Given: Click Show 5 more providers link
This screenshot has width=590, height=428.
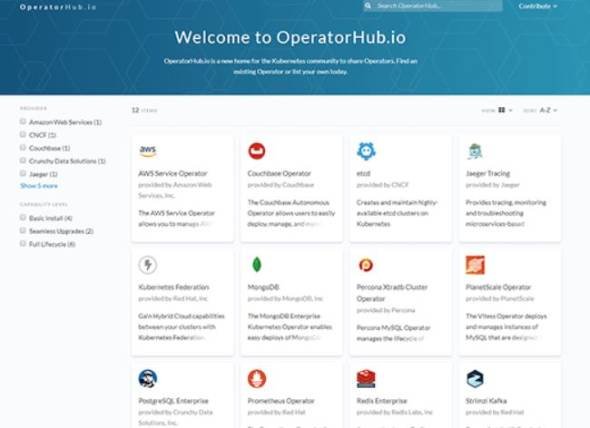Looking at the screenshot, I should [x=39, y=186].
